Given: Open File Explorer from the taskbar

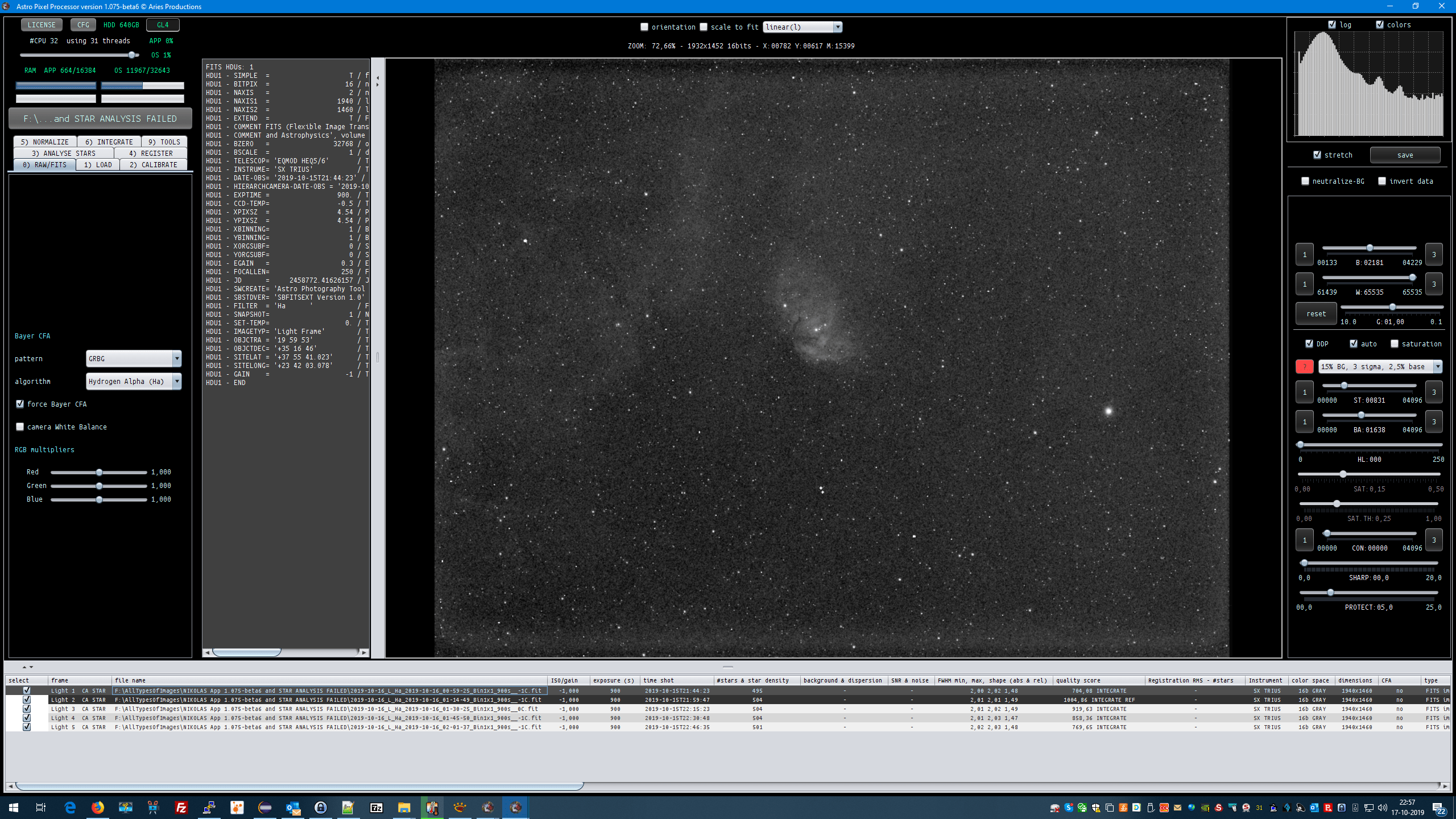Looking at the screenshot, I should point(404,808).
